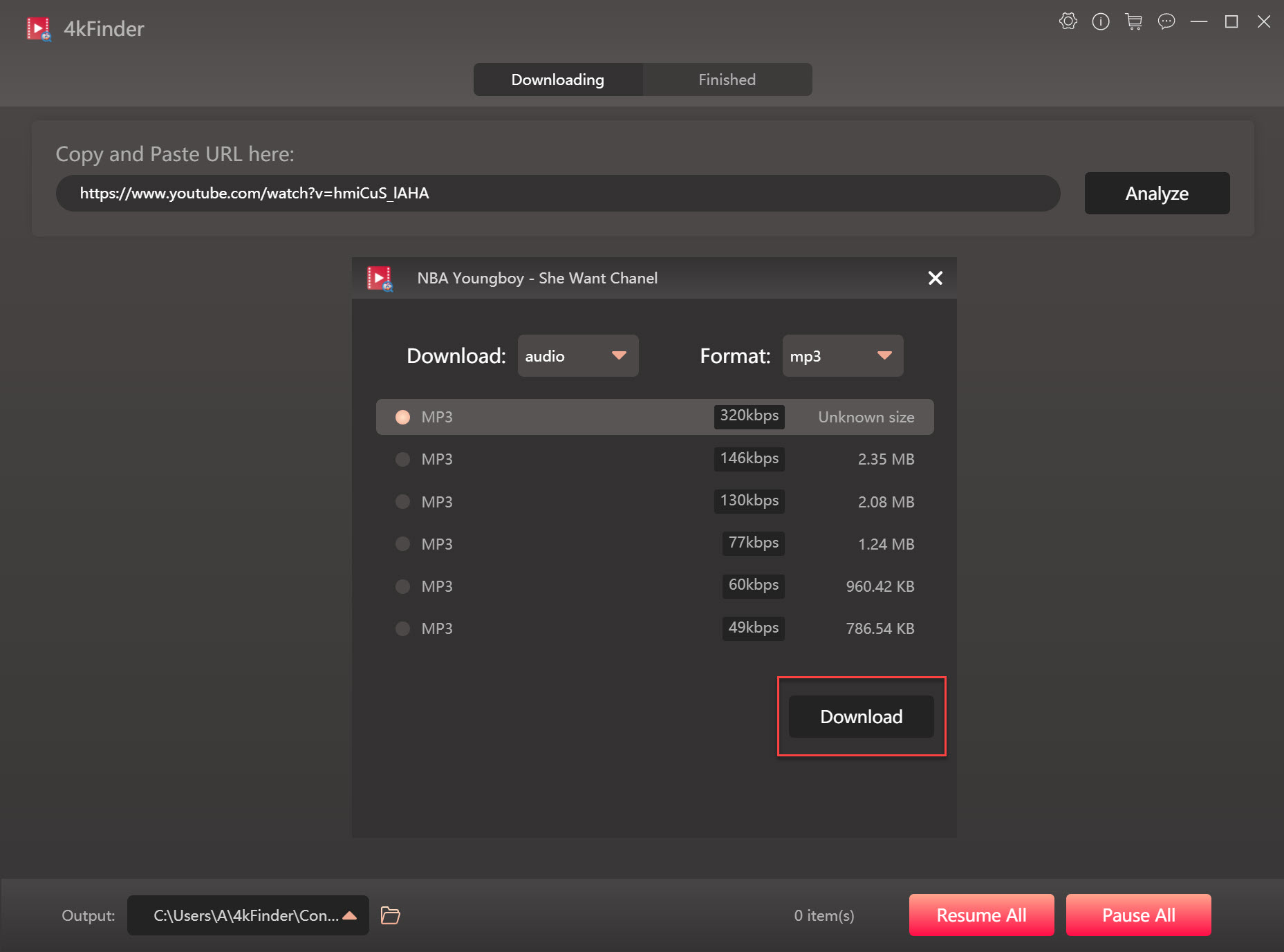
Task: Select the 146kbps MP3 option
Action: (x=402, y=459)
